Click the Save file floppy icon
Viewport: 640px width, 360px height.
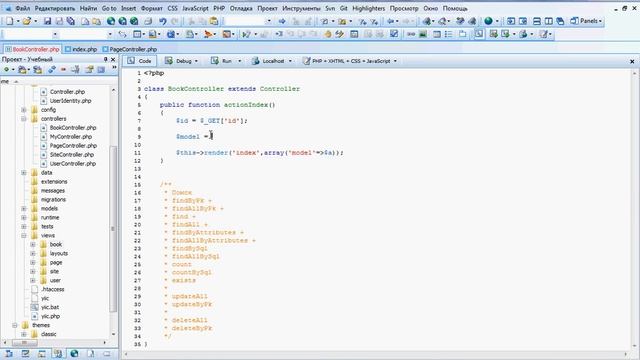[x=47, y=21]
